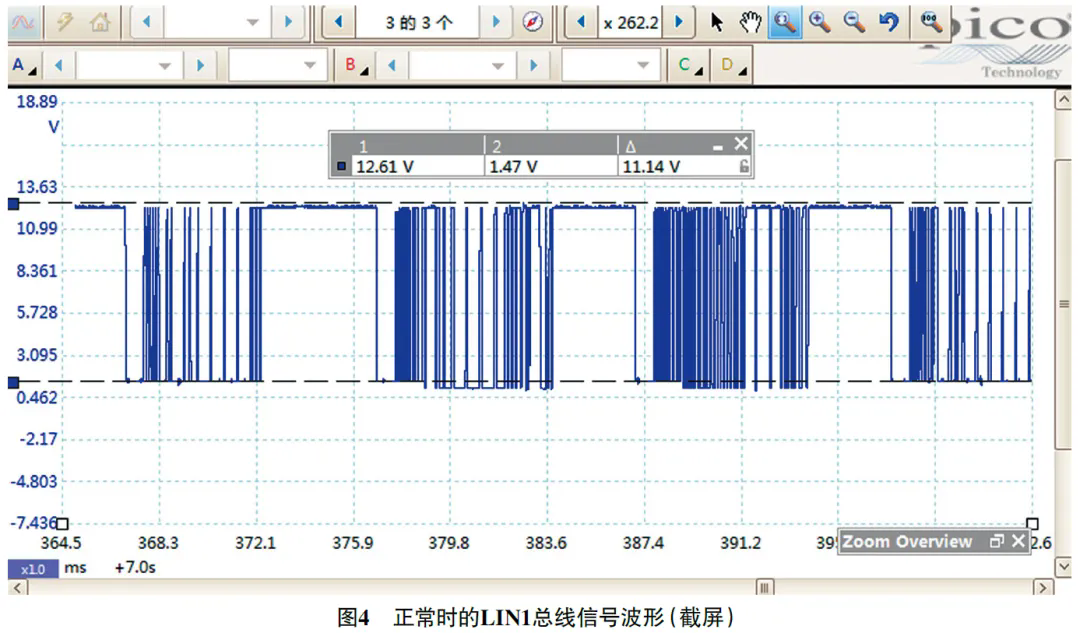Step Channel B range up

click(x=533, y=66)
